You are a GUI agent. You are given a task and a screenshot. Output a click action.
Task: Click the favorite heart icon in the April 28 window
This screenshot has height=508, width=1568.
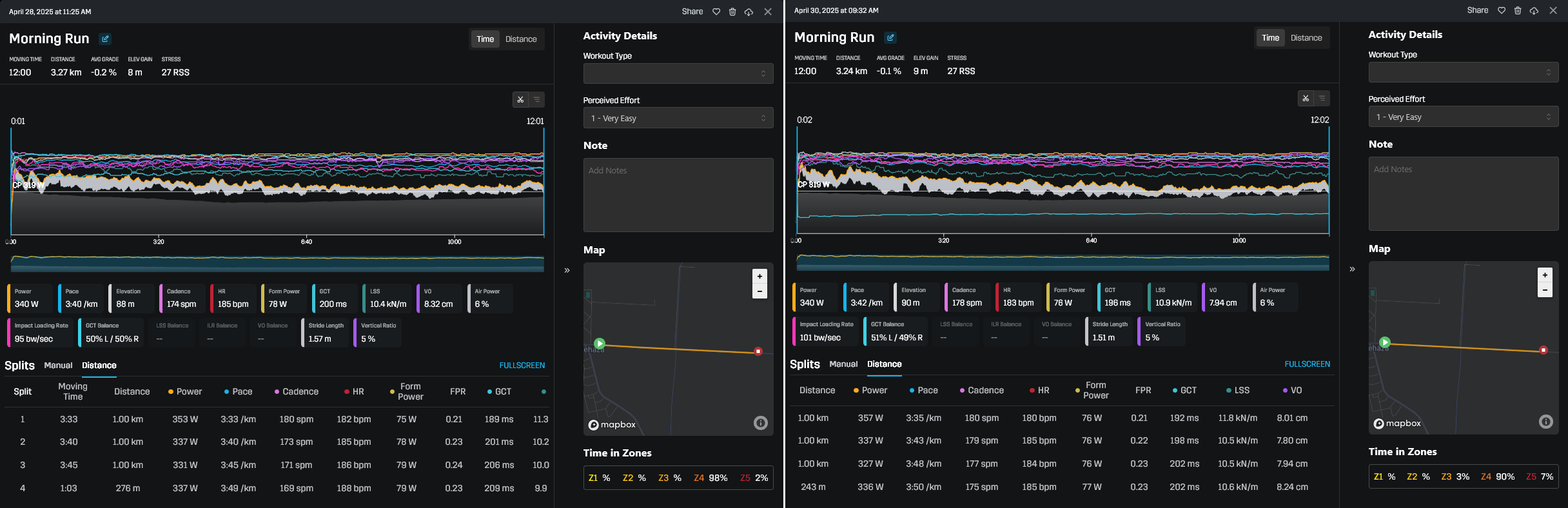tap(716, 12)
